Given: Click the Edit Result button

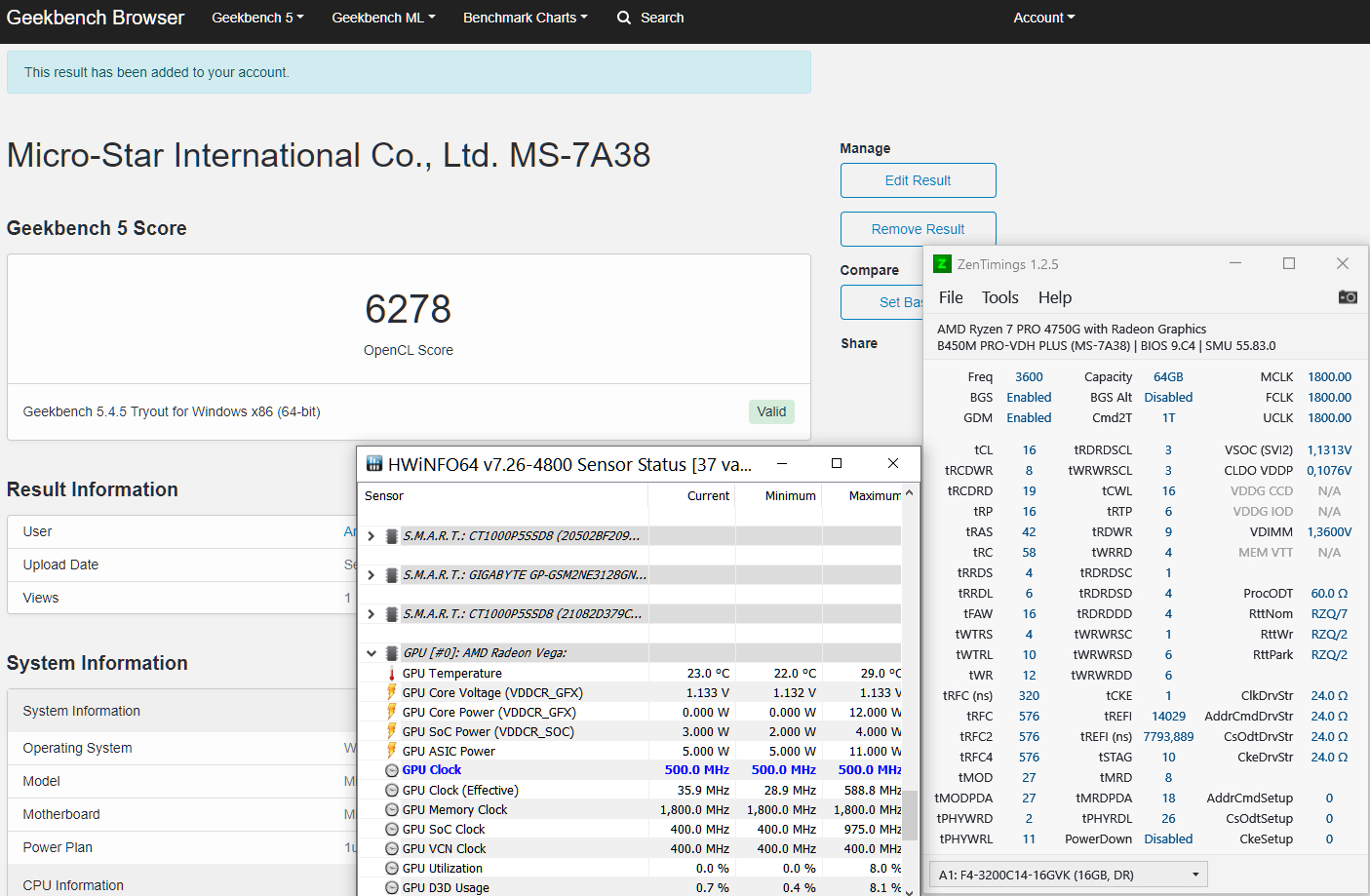Looking at the screenshot, I should click(x=919, y=180).
